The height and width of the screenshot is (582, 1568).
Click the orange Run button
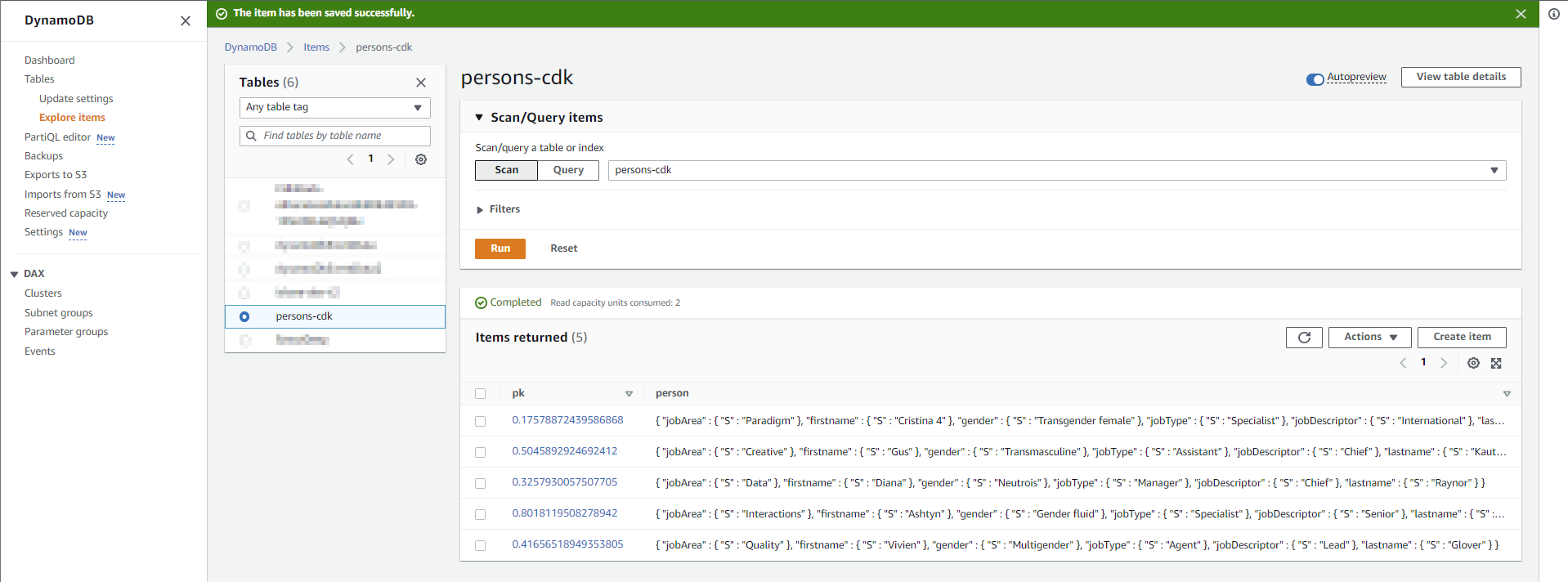(500, 248)
